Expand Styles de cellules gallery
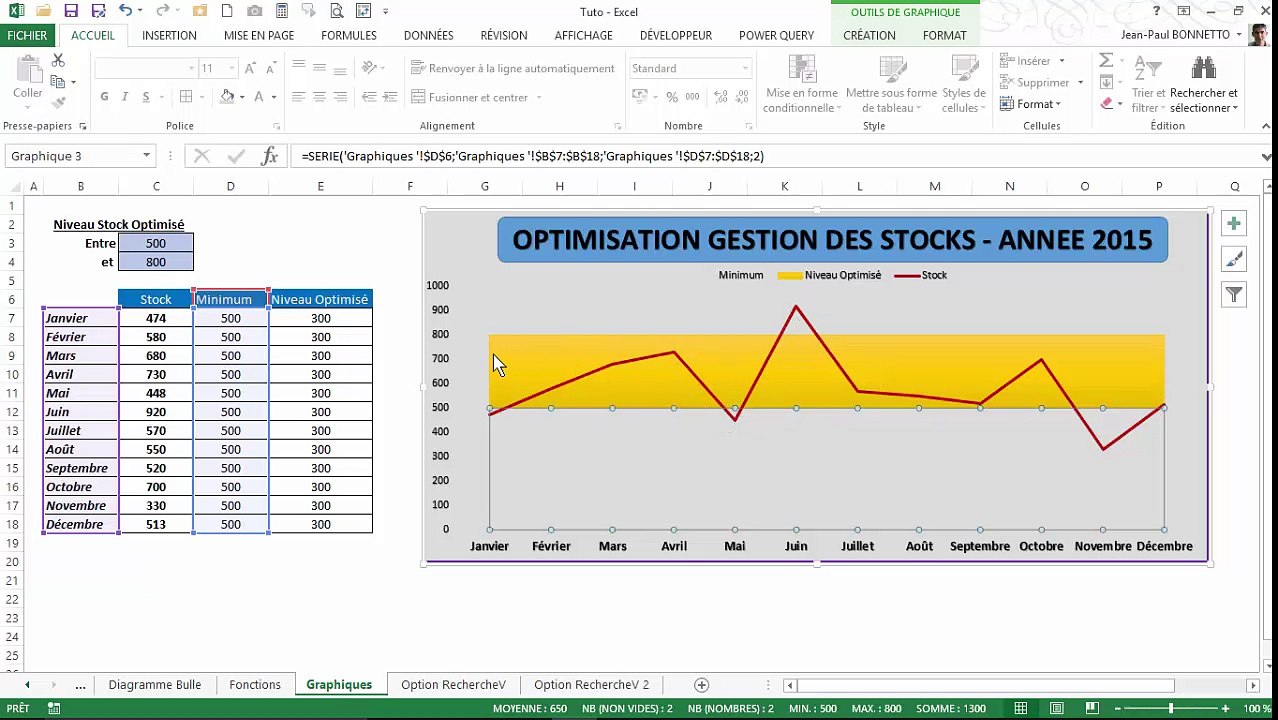Viewport: 1278px width, 720px height. click(x=964, y=84)
